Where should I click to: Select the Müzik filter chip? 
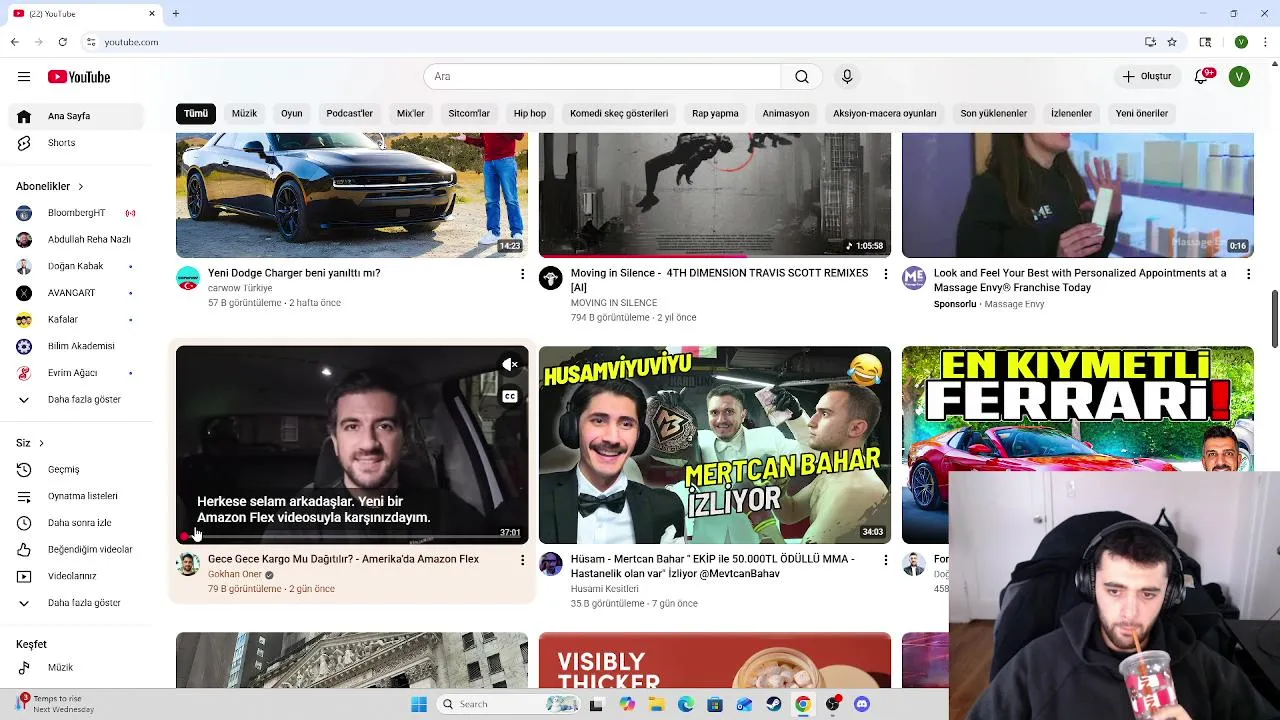point(244,113)
